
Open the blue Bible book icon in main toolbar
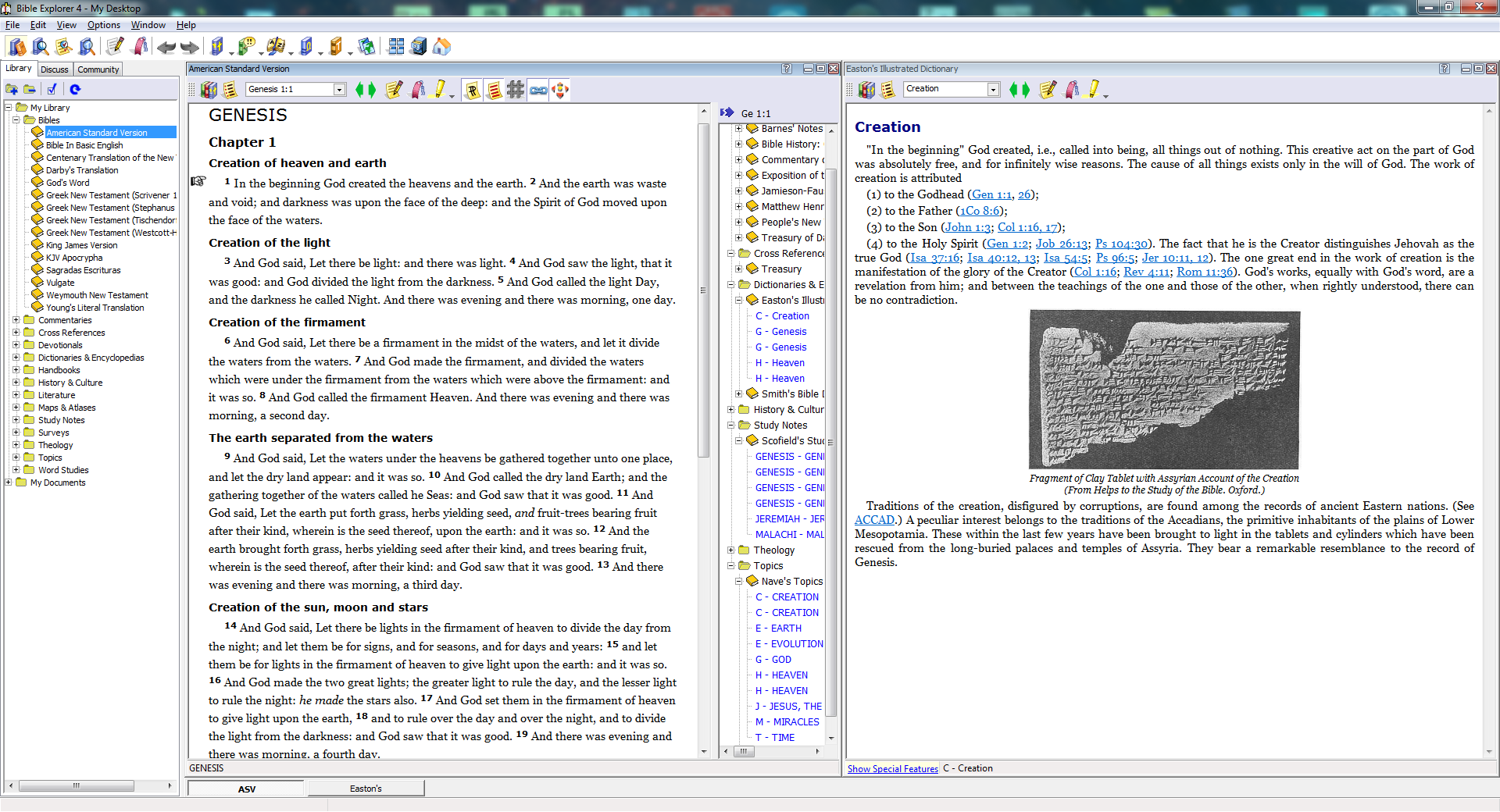click(217, 47)
